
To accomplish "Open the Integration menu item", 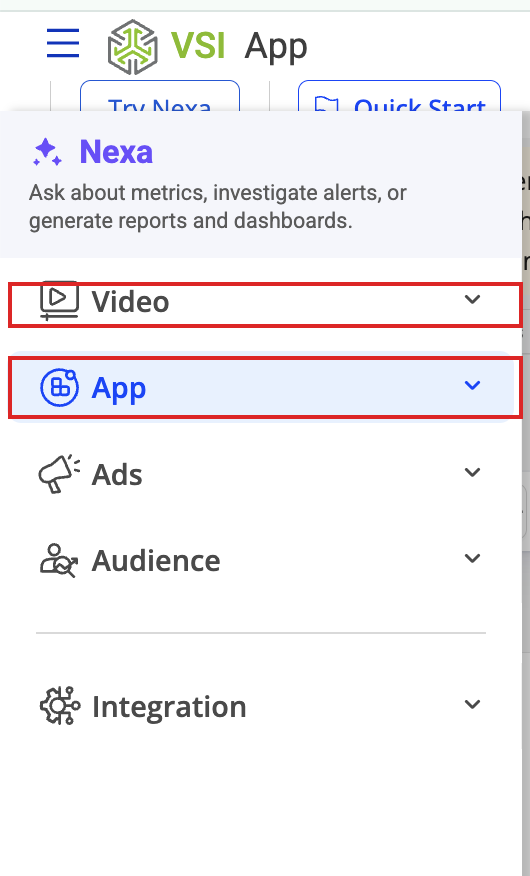I will (x=261, y=706).
